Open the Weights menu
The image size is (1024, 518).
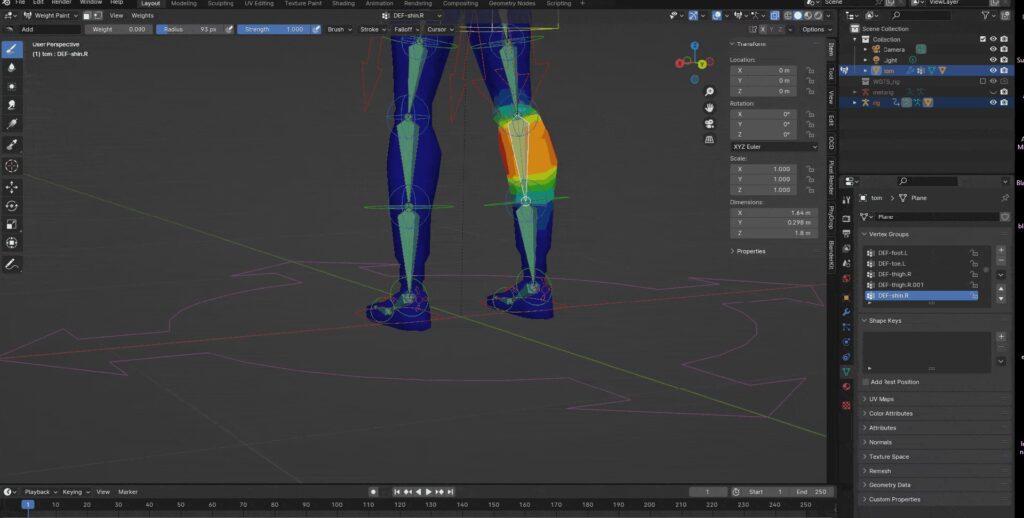pyautogui.click(x=142, y=16)
